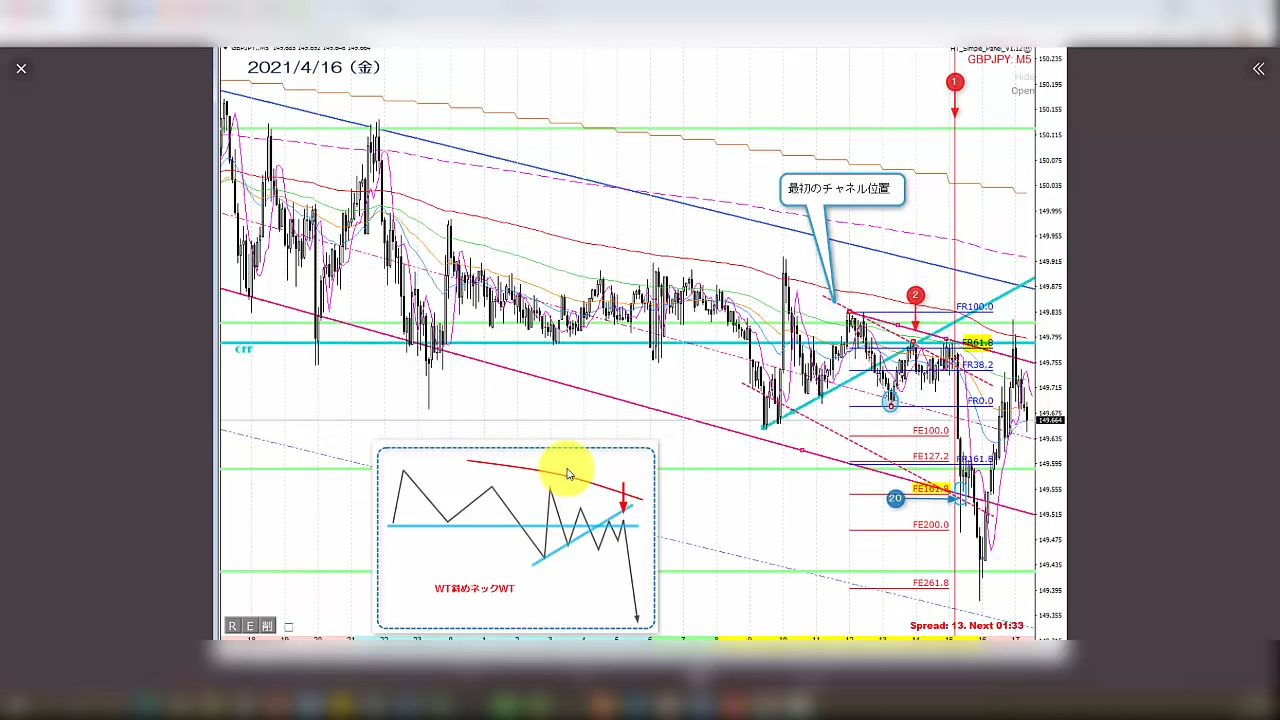The width and height of the screenshot is (1280, 720).
Task: Select the FR100.0 retracement label
Action: [x=974, y=307]
